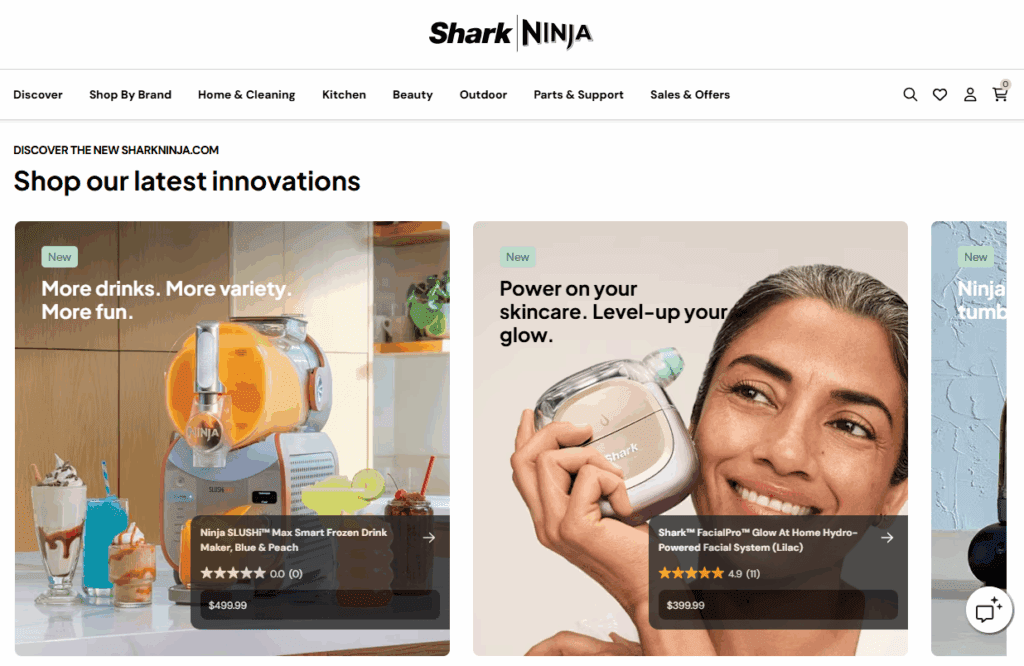Select the partially visible Ninja tumbler card

(968, 438)
